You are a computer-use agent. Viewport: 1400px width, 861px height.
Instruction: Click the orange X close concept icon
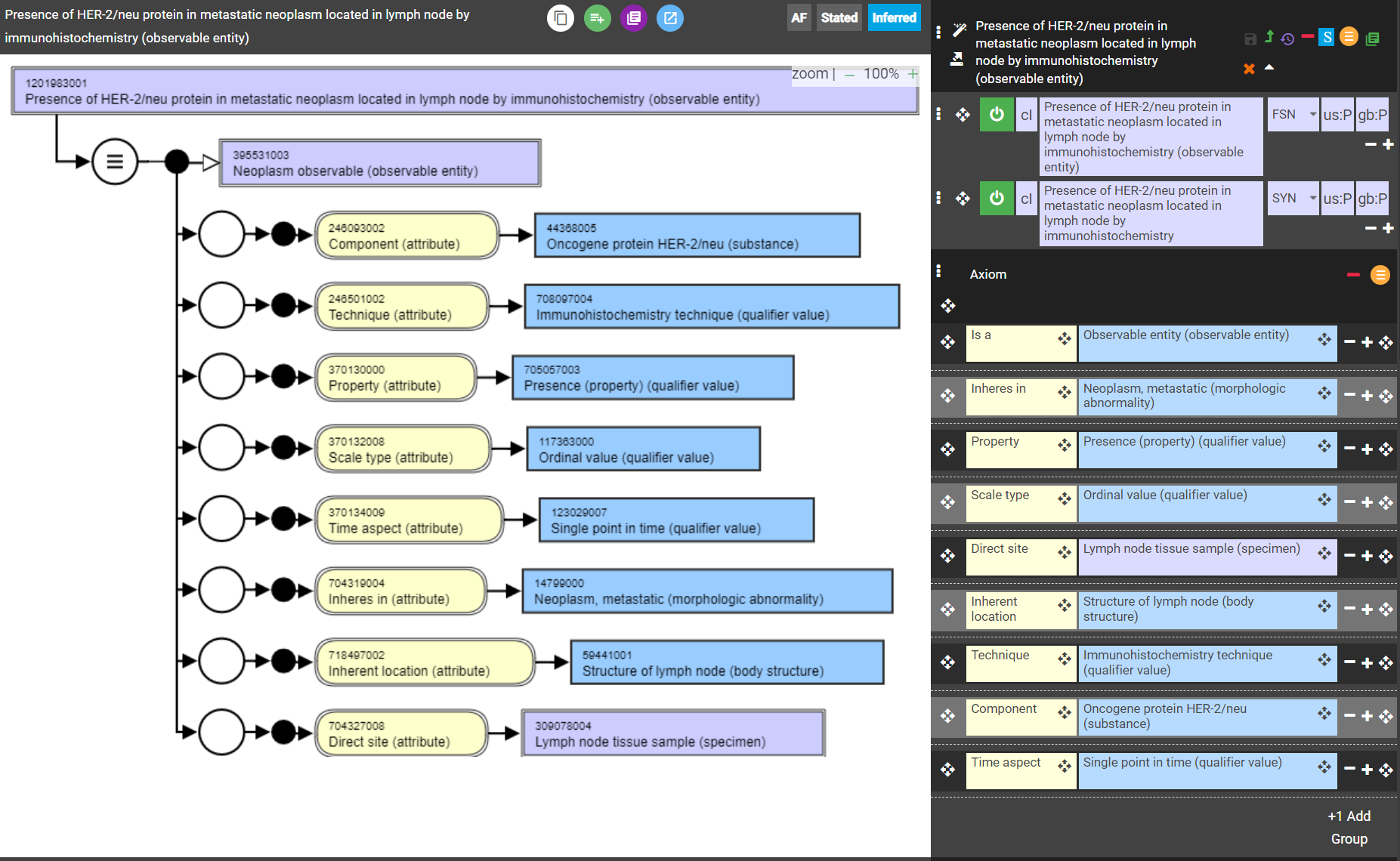(x=1249, y=69)
